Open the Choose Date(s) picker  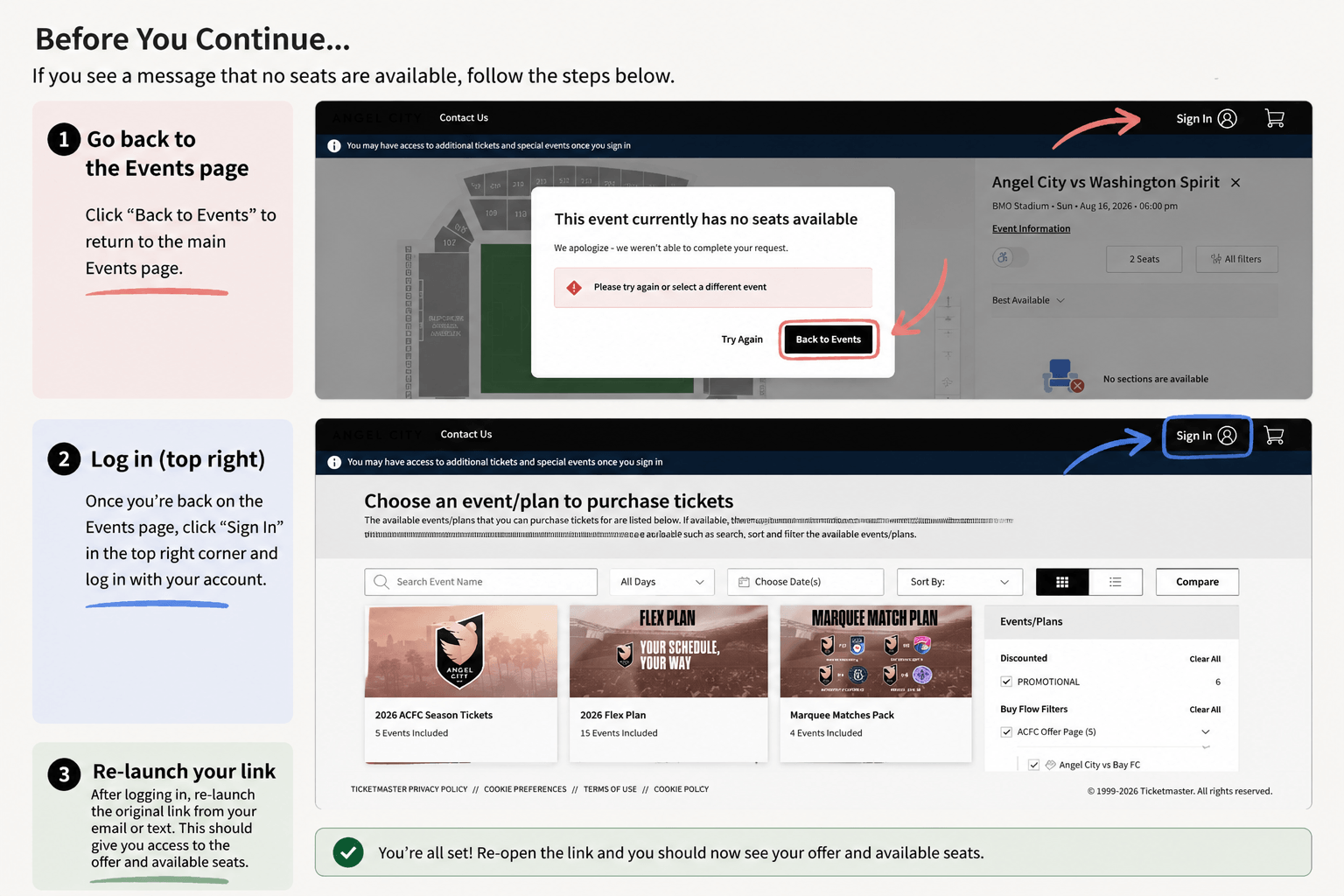[805, 582]
